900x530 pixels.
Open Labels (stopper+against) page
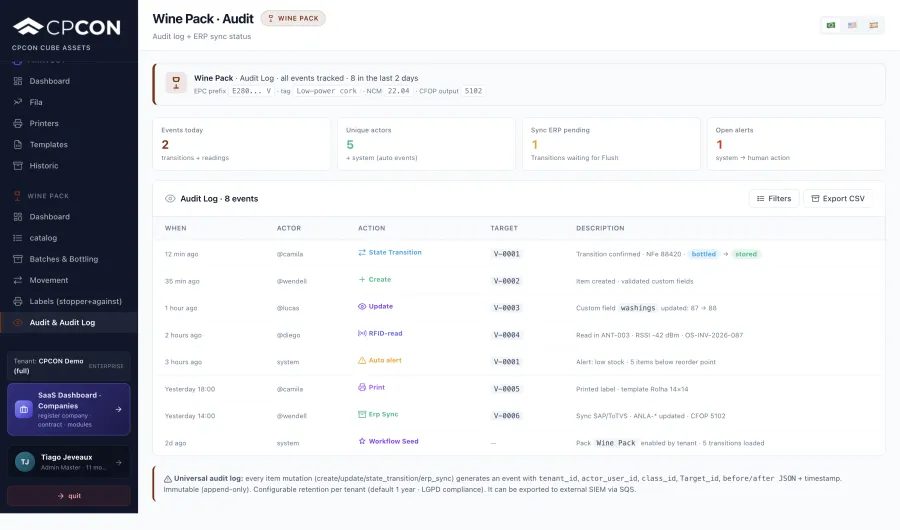pyautogui.click(x=69, y=301)
